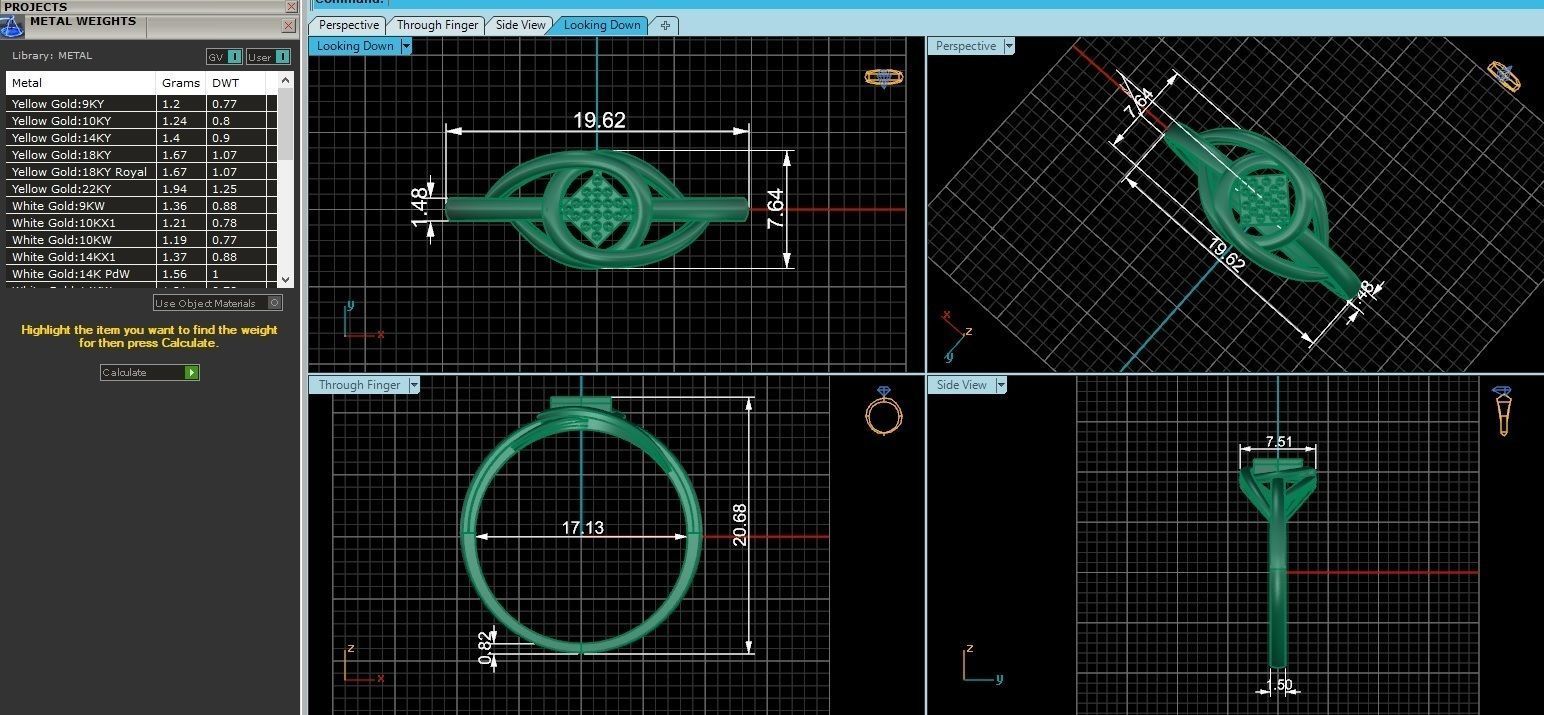Sort by the Grams column header
This screenshot has width=1544, height=715.
coord(182,83)
